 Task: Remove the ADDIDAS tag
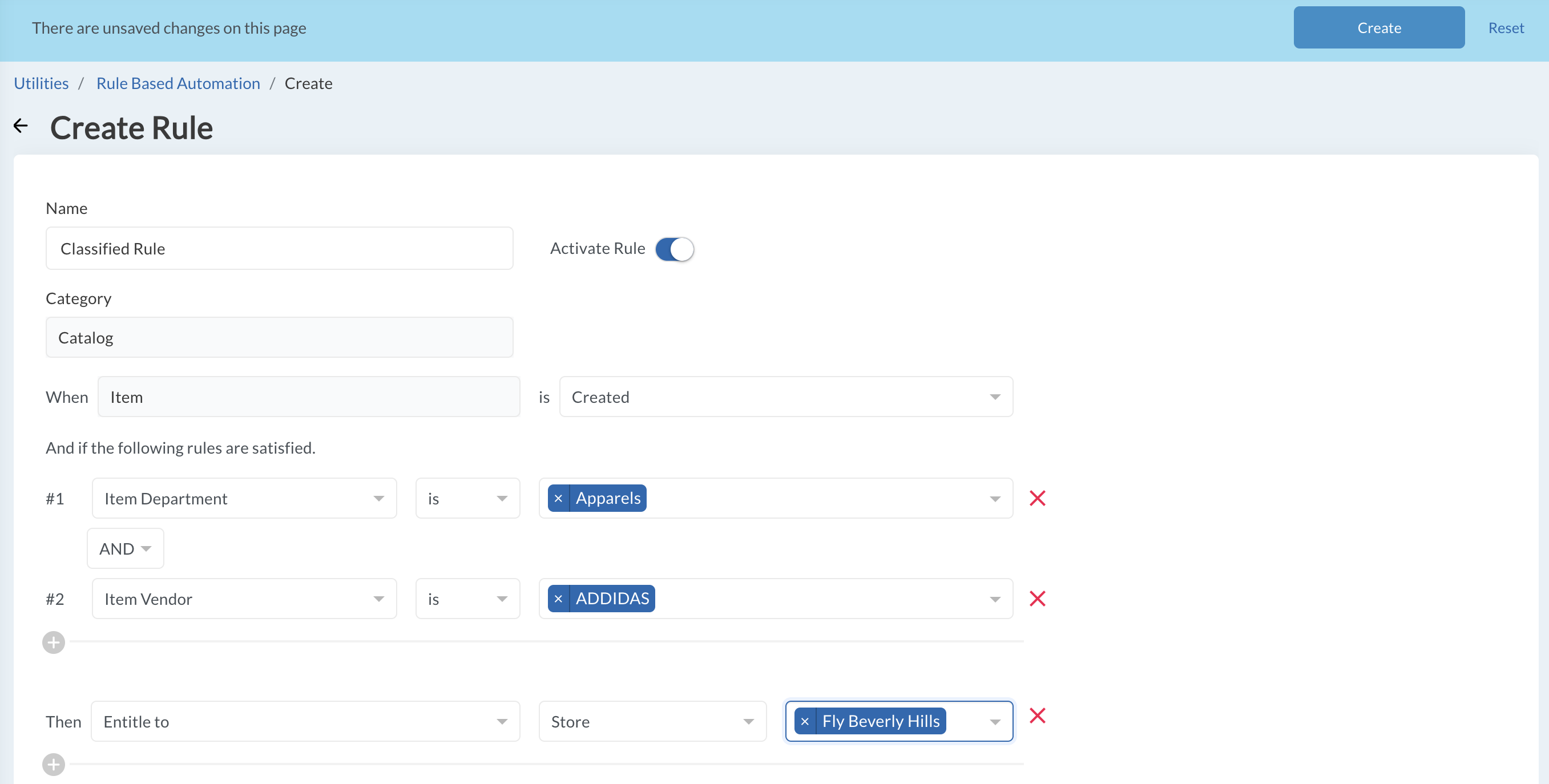(x=558, y=599)
